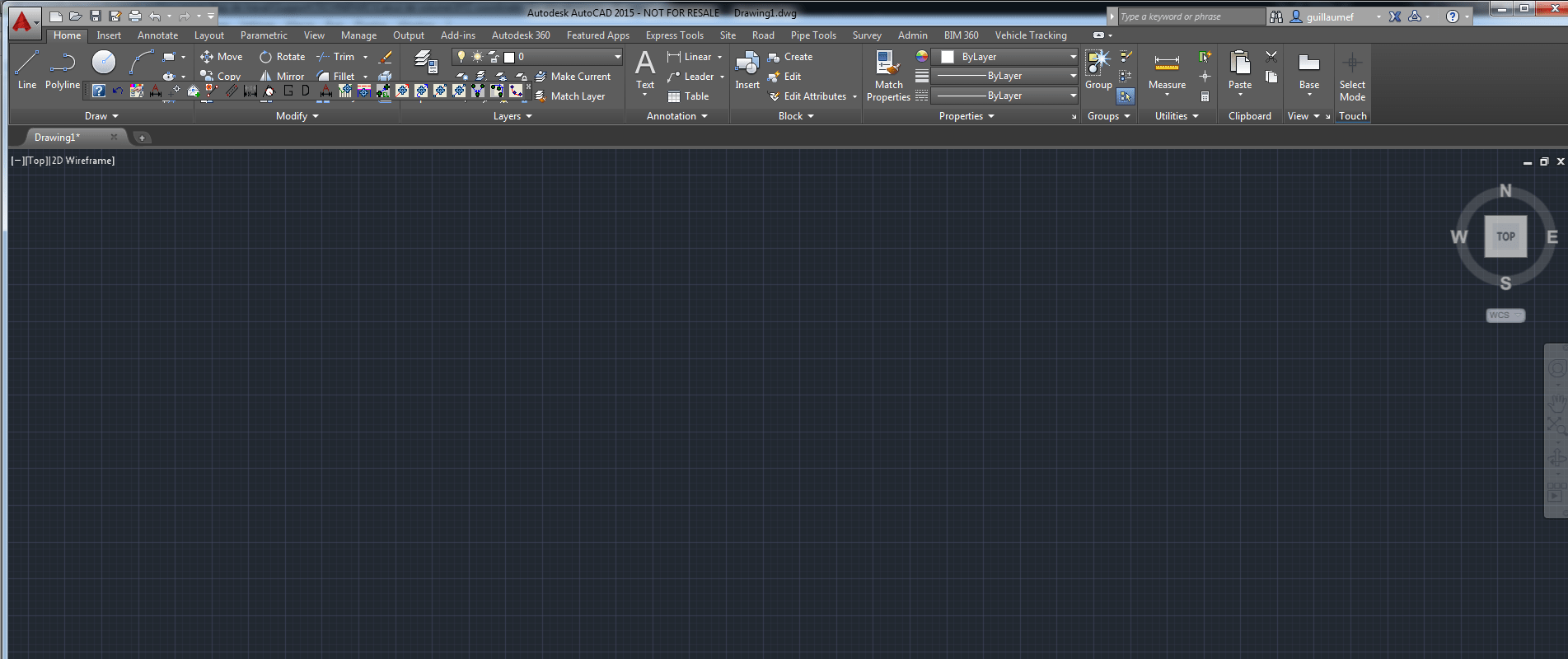Click the layer 0 white color swatch
The height and width of the screenshot is (659, 1568).
pos(509,57)
